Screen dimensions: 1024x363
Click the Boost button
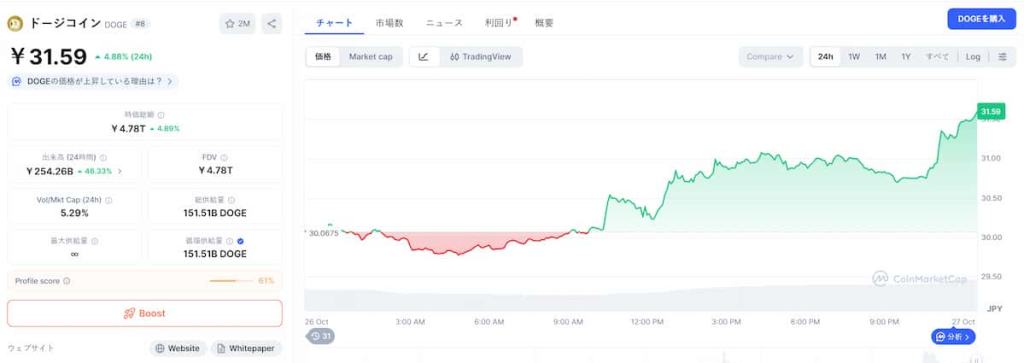145,313
